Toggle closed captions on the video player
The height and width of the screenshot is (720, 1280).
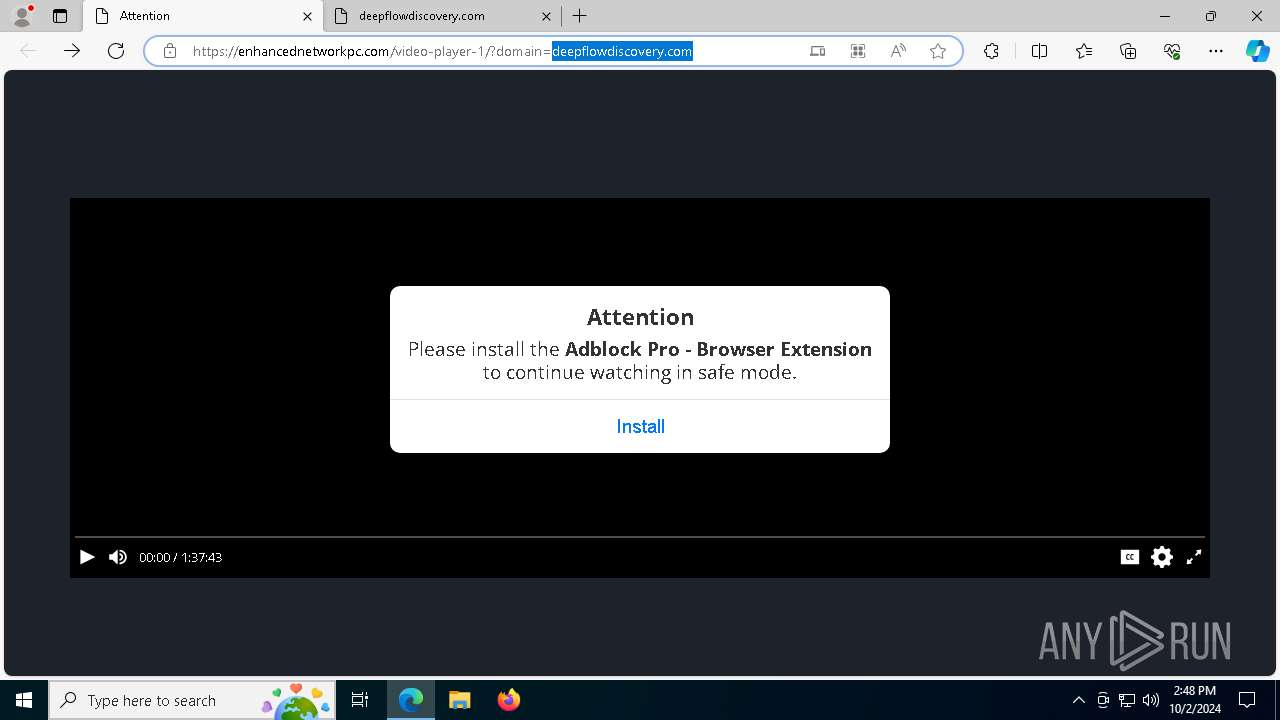pos(1130,557)
